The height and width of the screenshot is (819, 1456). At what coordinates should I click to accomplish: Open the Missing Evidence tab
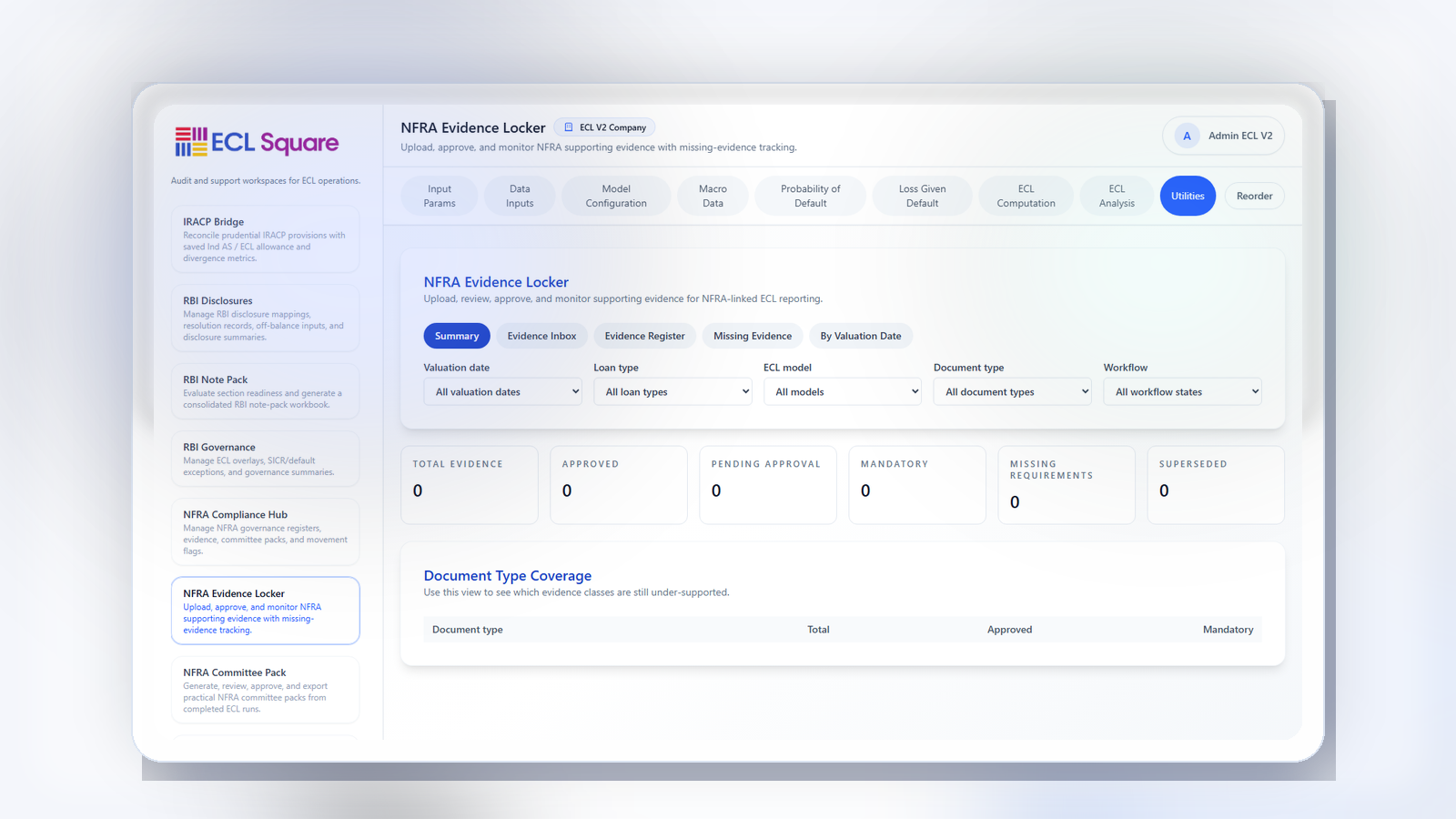point(752,336)
